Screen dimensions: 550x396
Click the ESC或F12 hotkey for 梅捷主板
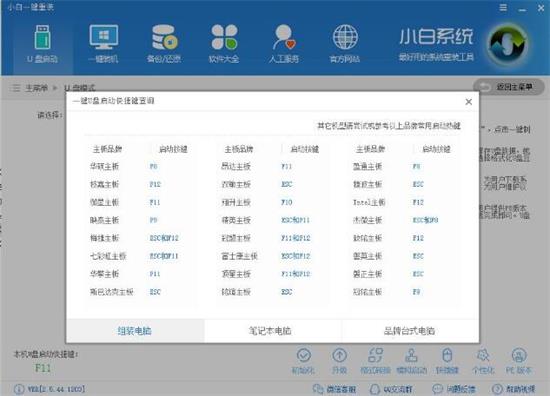tap(164, 238)
